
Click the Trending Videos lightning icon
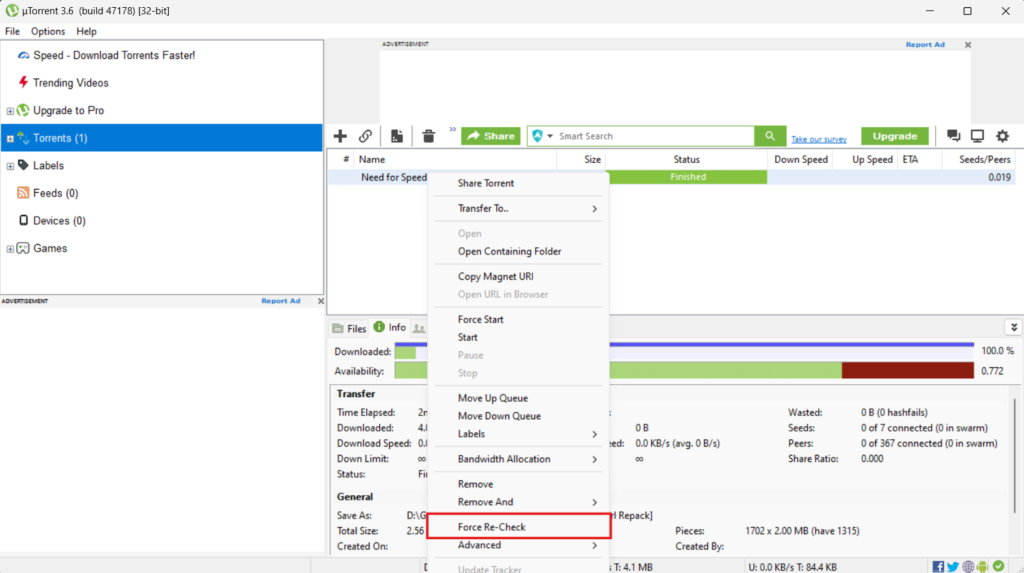[24, 82]
